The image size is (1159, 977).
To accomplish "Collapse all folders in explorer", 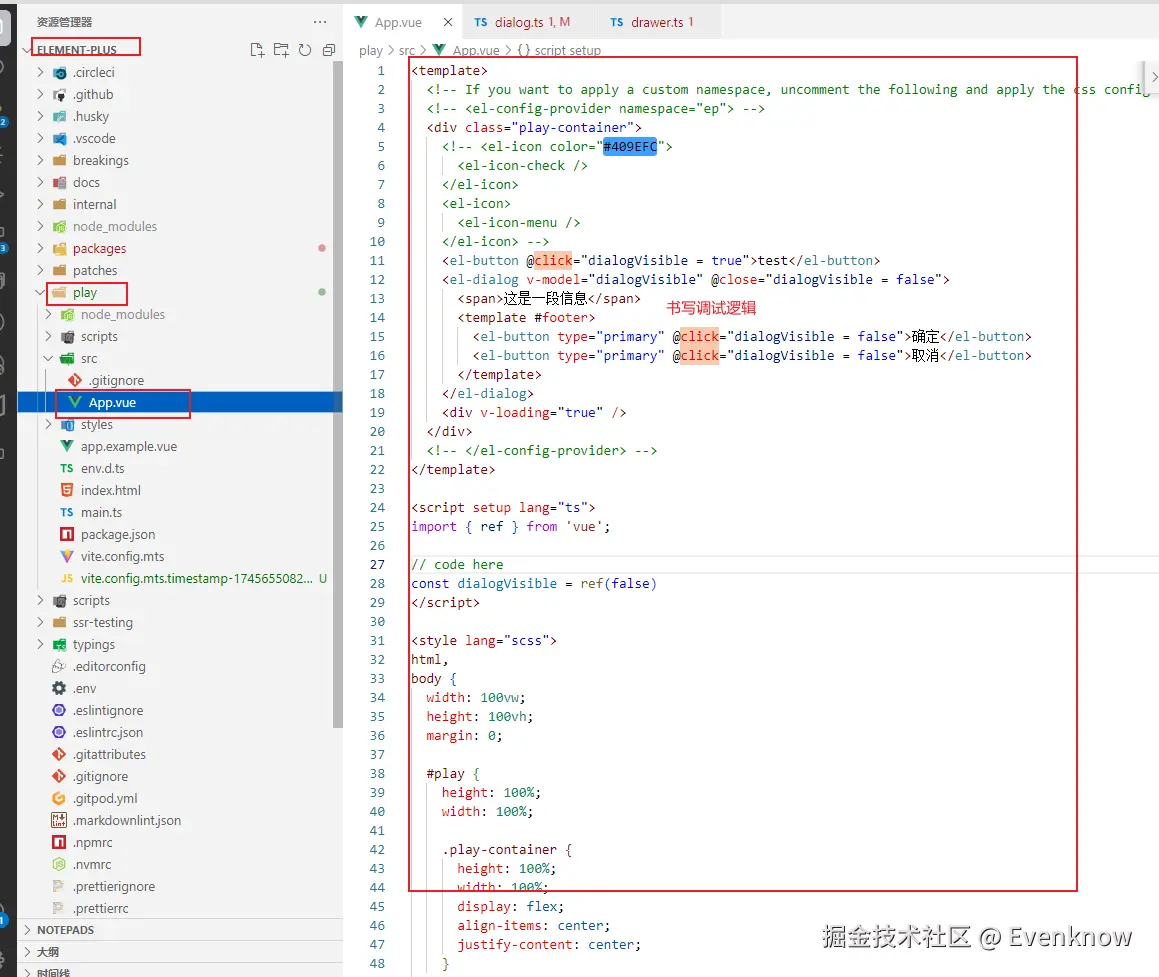I will 329,50.
